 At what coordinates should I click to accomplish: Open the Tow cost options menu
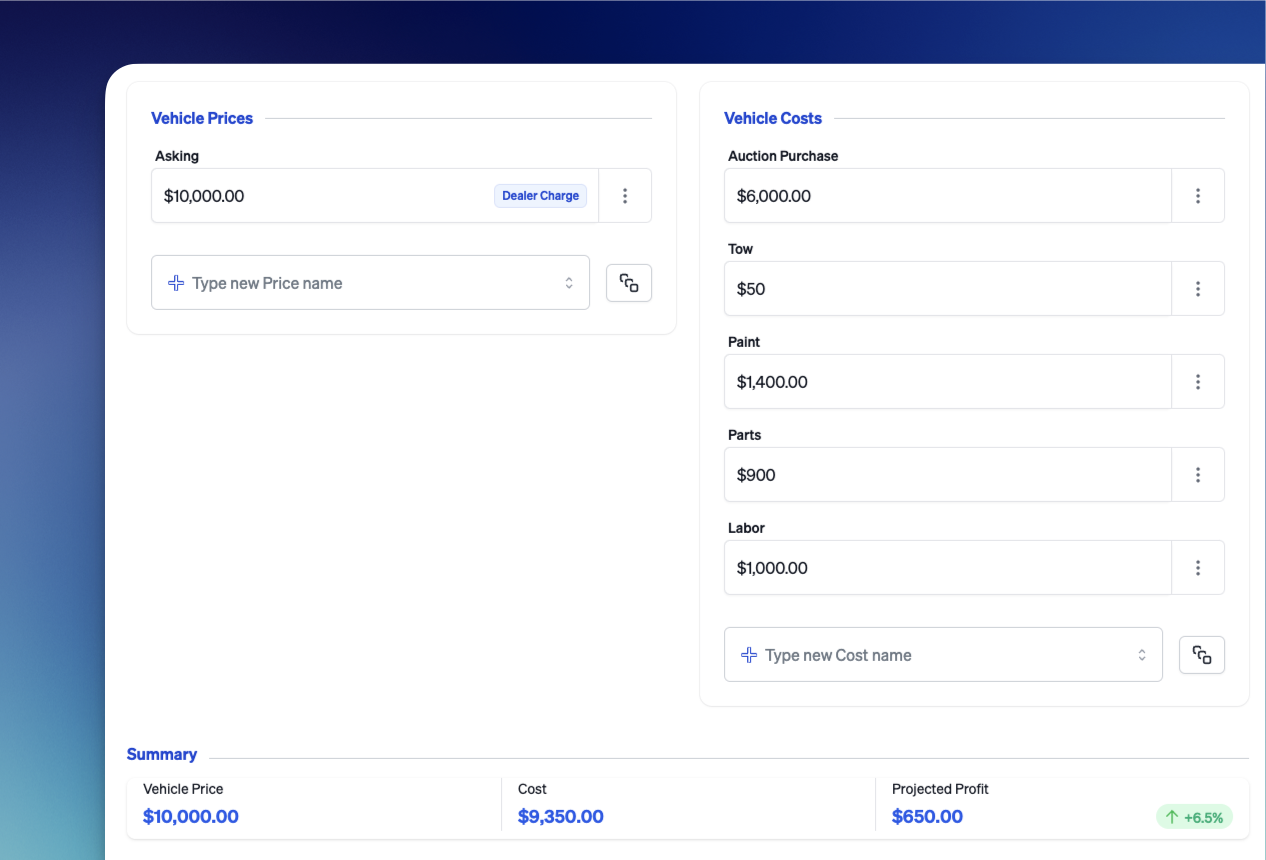pos(1198,288)
